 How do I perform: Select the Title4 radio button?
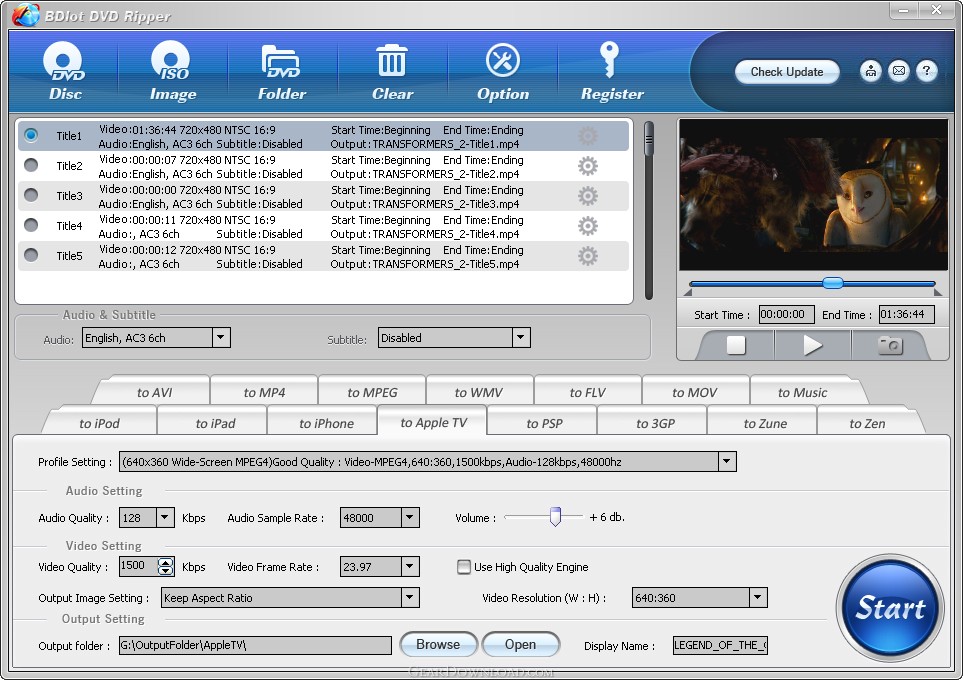31,225
